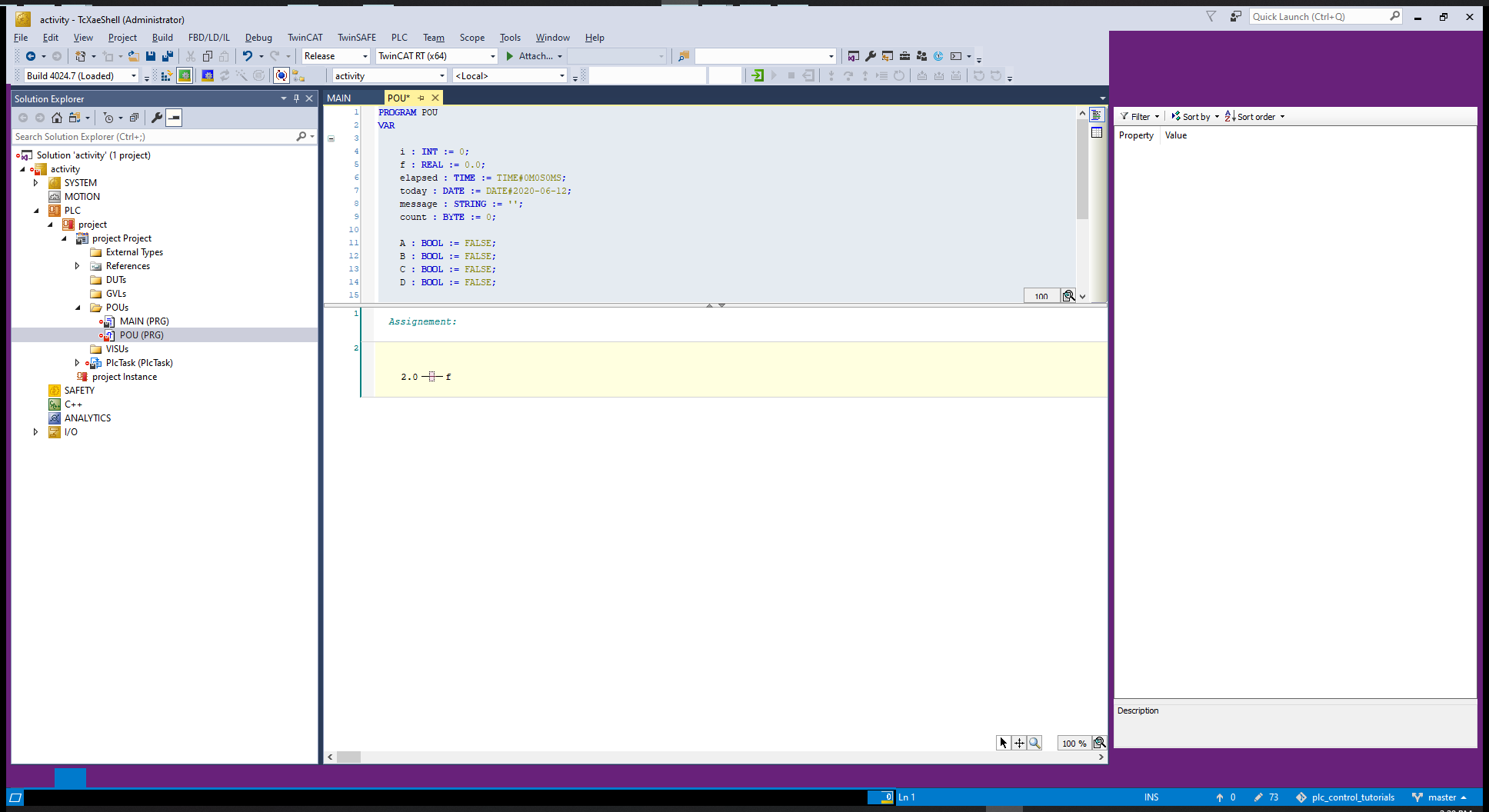Click the editor horizontal scrollbar thumb

(x=348, y=757)
